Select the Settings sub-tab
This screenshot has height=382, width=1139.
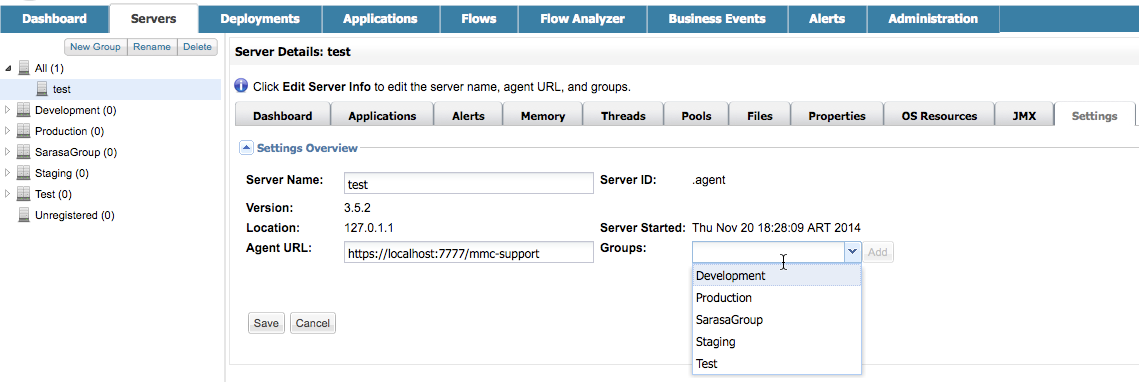pyautogui.click(x=1094, y=115)
